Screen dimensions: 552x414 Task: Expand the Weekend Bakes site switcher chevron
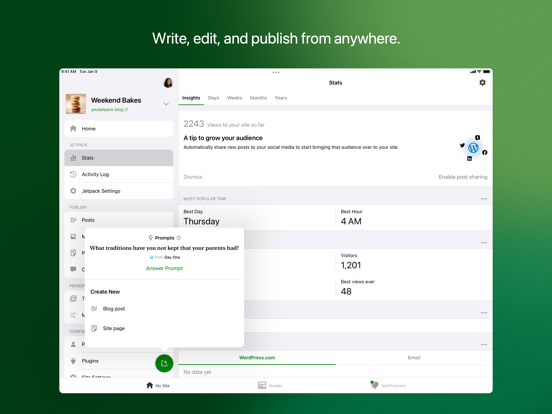click(x=166, y=104)
